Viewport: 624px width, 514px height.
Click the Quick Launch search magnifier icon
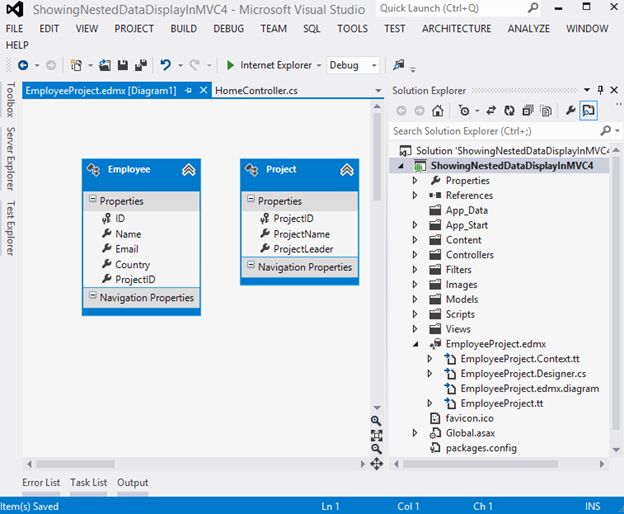point(532,8)
